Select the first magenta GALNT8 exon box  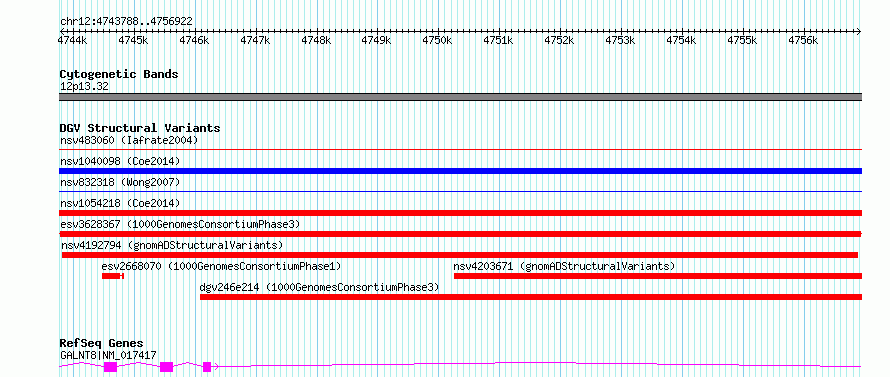tap(111, 367)
